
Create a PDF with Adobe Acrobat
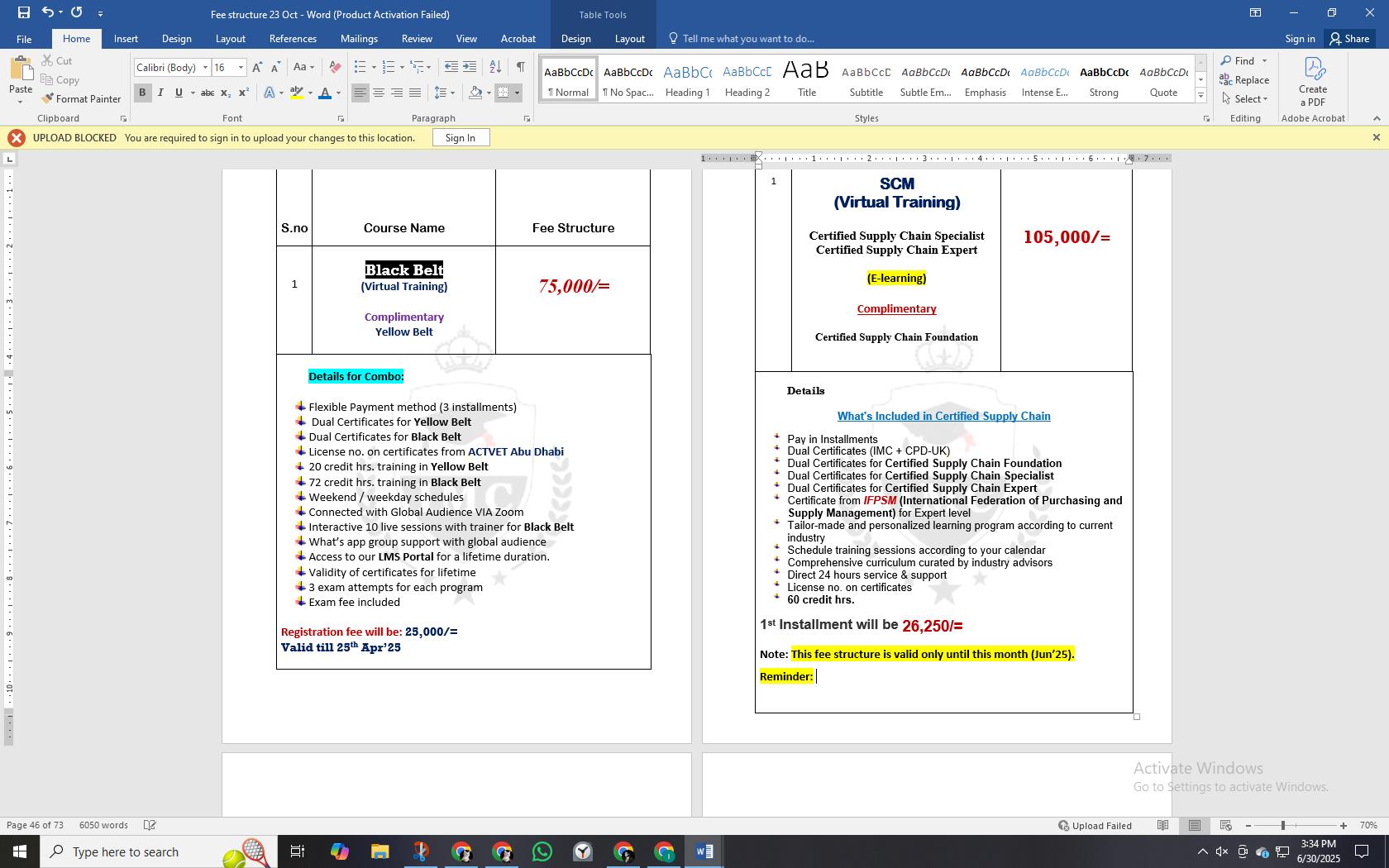click(1312, 82)
